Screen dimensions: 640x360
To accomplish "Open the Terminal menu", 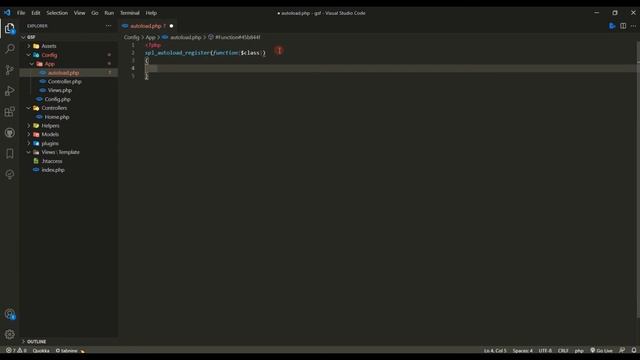I will (129, 13).
